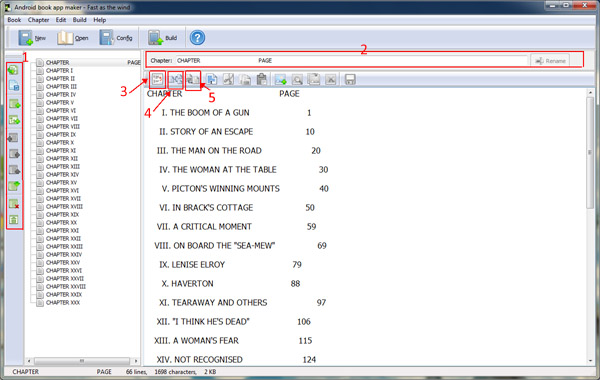Open a book with Open icon
This screenshot has height=380, width=600.
pyautogui.click(x=73, y=38)
